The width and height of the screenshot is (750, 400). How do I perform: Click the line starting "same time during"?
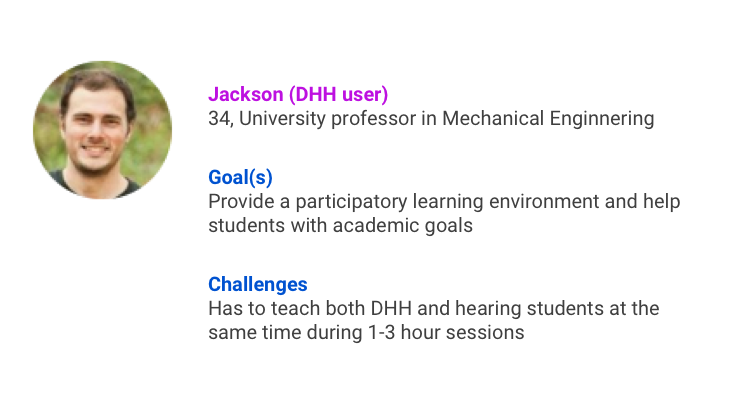pyautogui.click(x=366, y=333)
